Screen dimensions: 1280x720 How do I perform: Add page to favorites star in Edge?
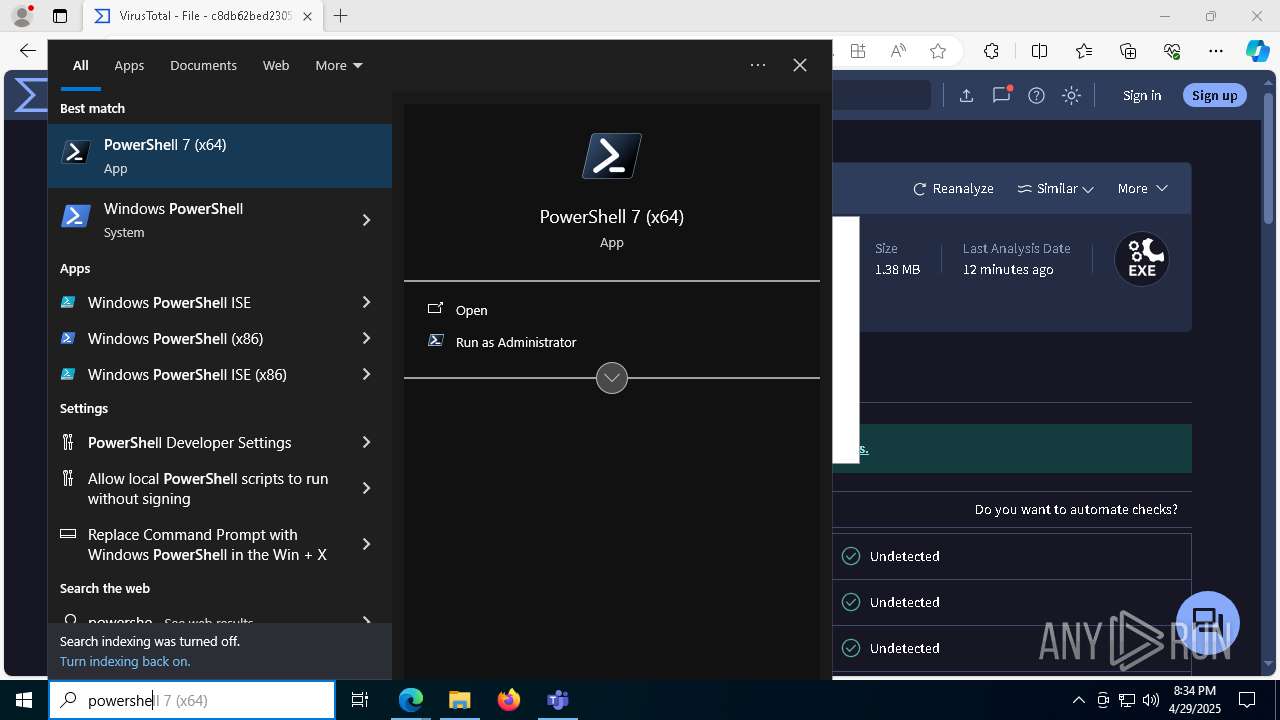click(937, 51)
